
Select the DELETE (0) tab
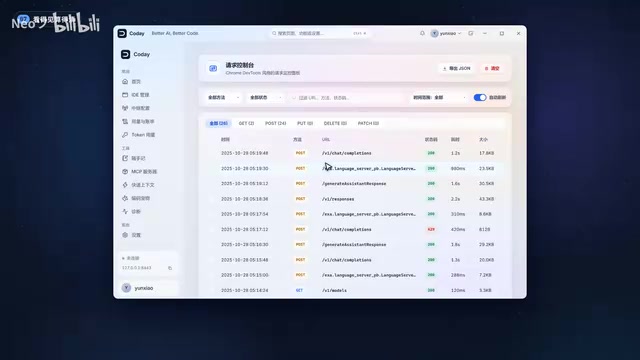point(335,123)
